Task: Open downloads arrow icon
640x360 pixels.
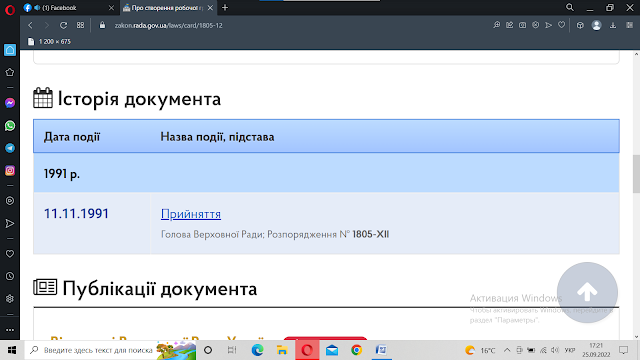Action: (613, 25)
